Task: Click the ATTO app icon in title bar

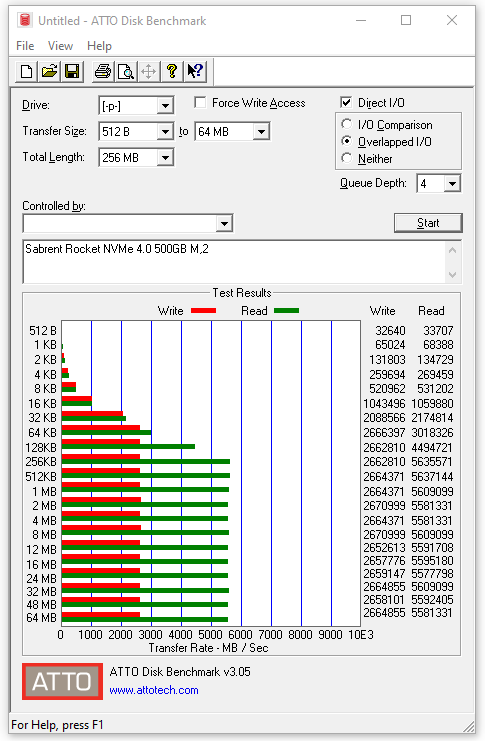Action: tap(25, 20)
